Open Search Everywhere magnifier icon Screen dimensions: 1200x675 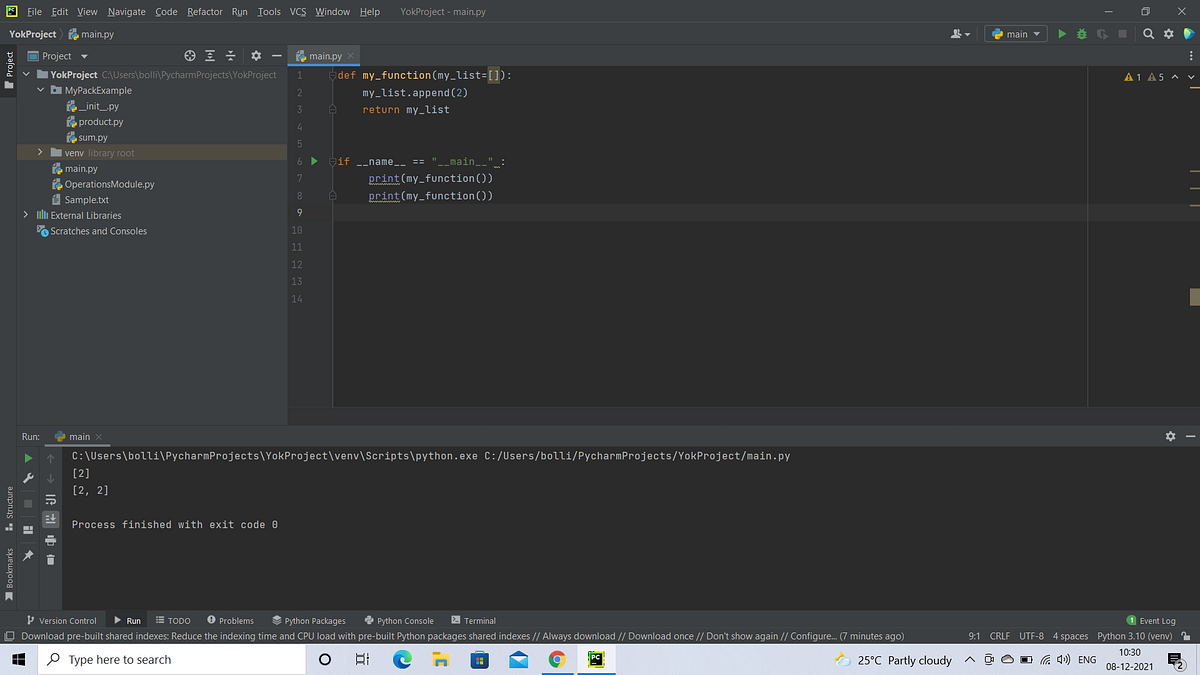pyautogui.click(x=1149, y=34)
